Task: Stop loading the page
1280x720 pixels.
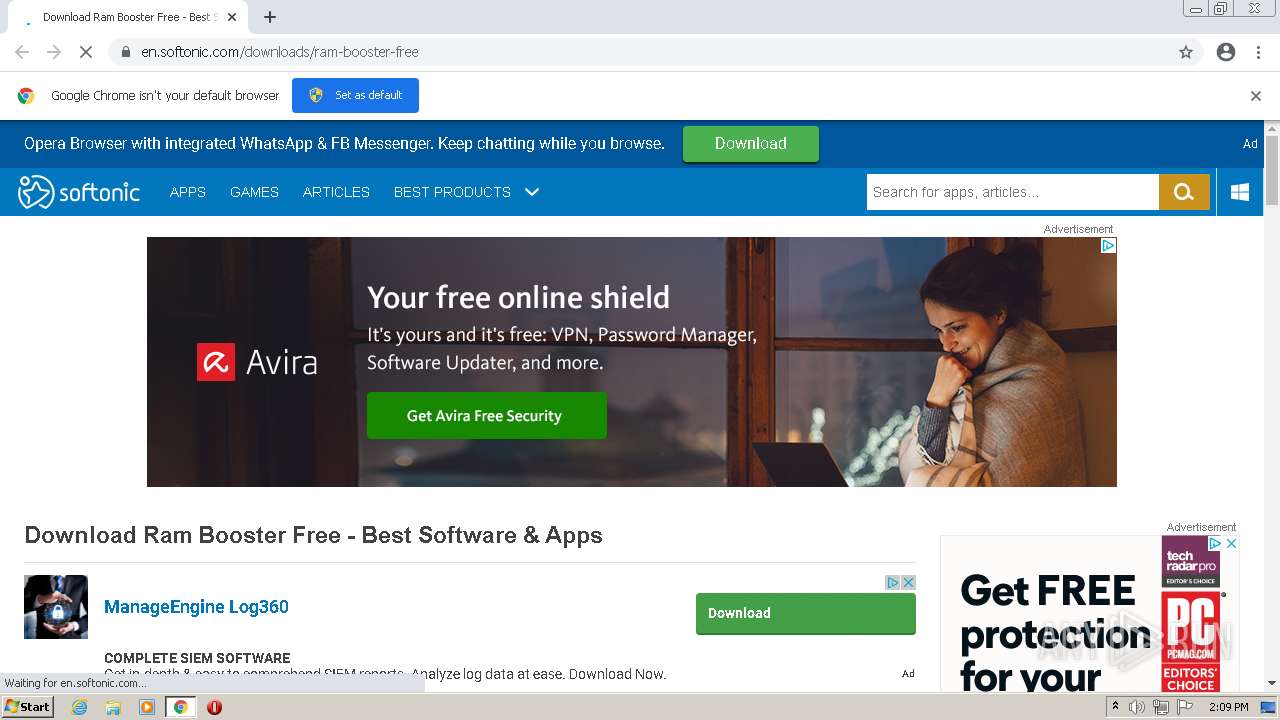Action: [86, 52]
